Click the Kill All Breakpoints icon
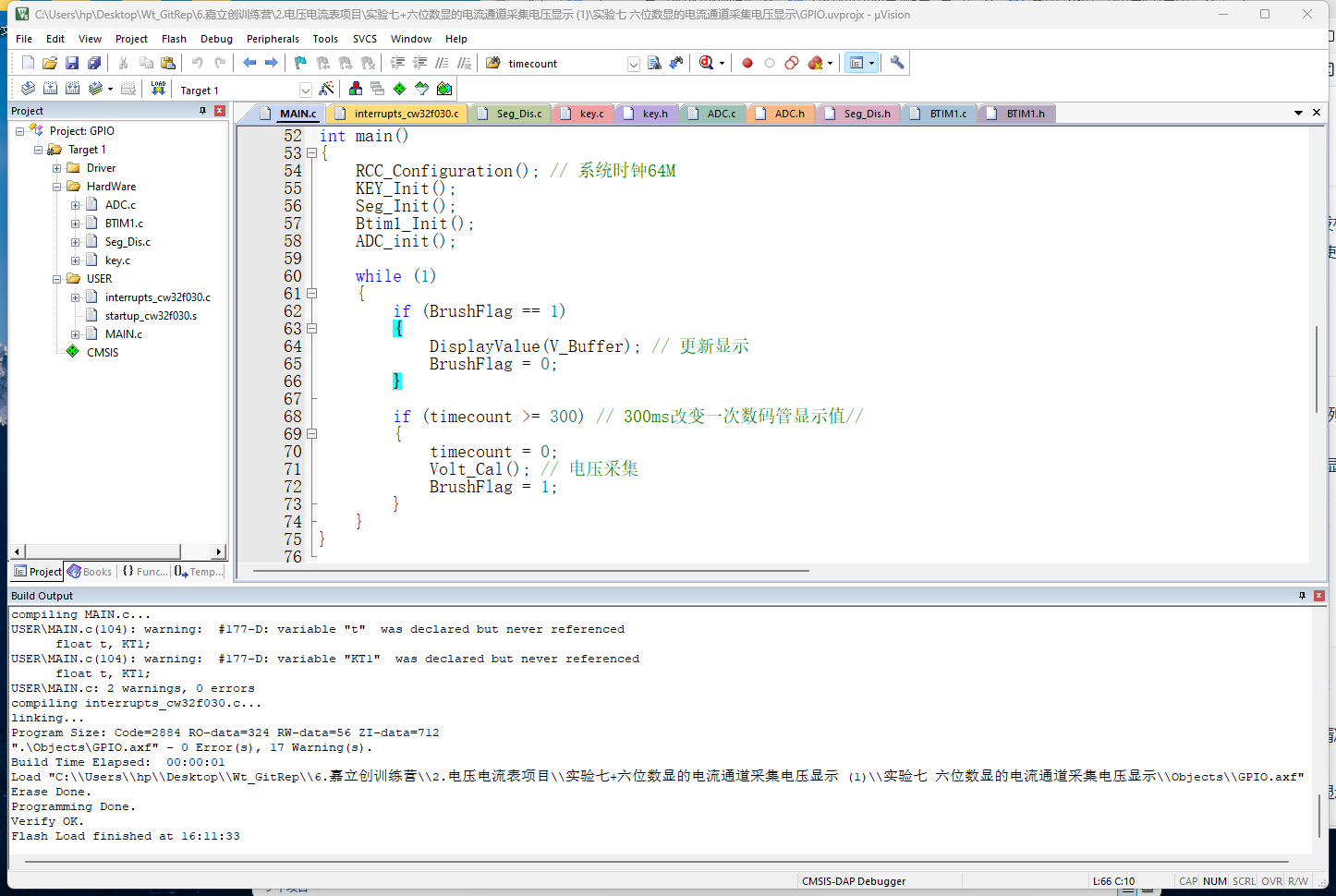 point(815,63)
